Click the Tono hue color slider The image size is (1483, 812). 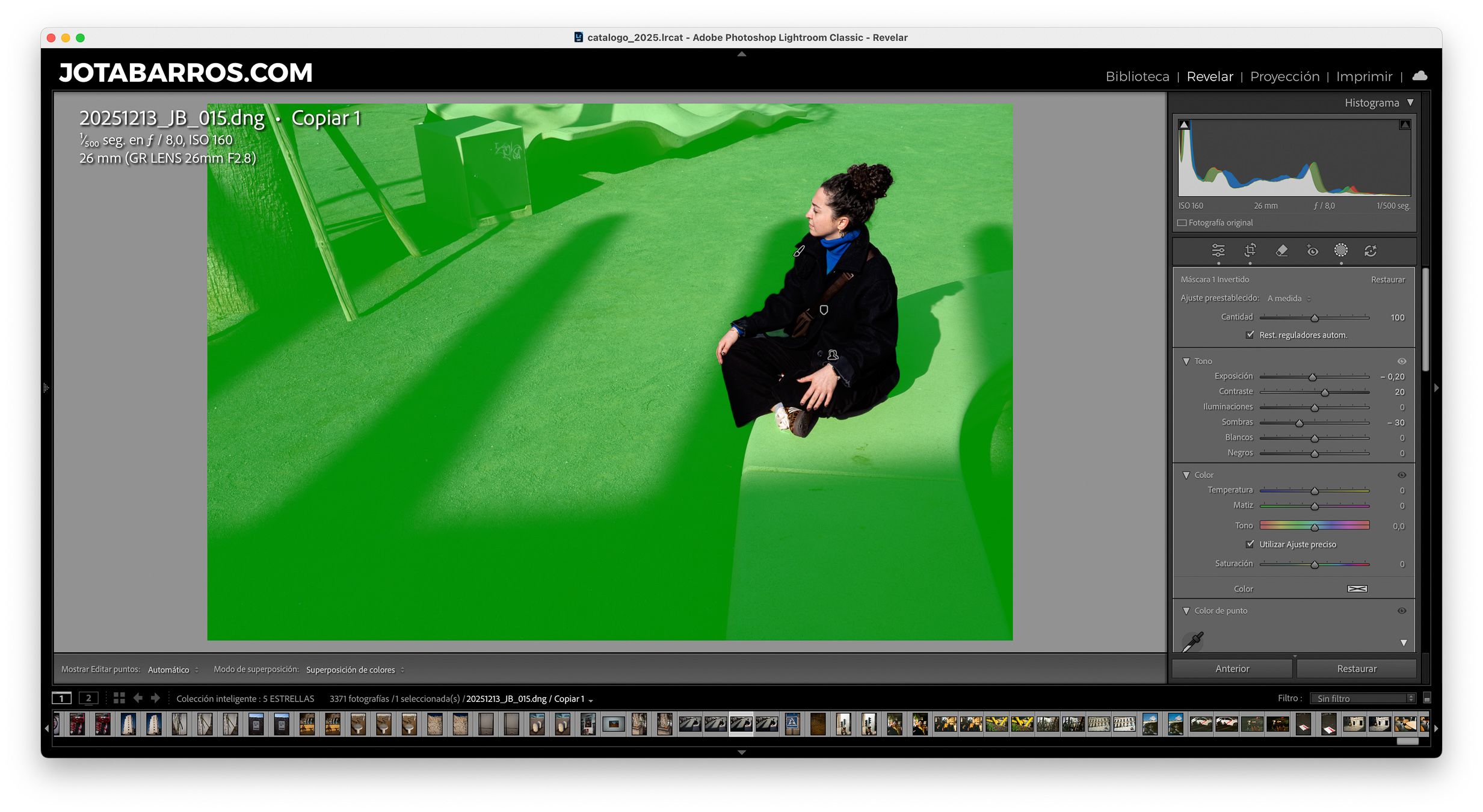click(x=1314, y=526)
